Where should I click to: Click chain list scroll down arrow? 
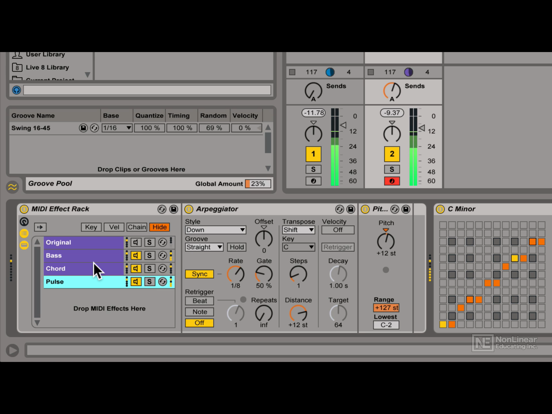point(37,322)
